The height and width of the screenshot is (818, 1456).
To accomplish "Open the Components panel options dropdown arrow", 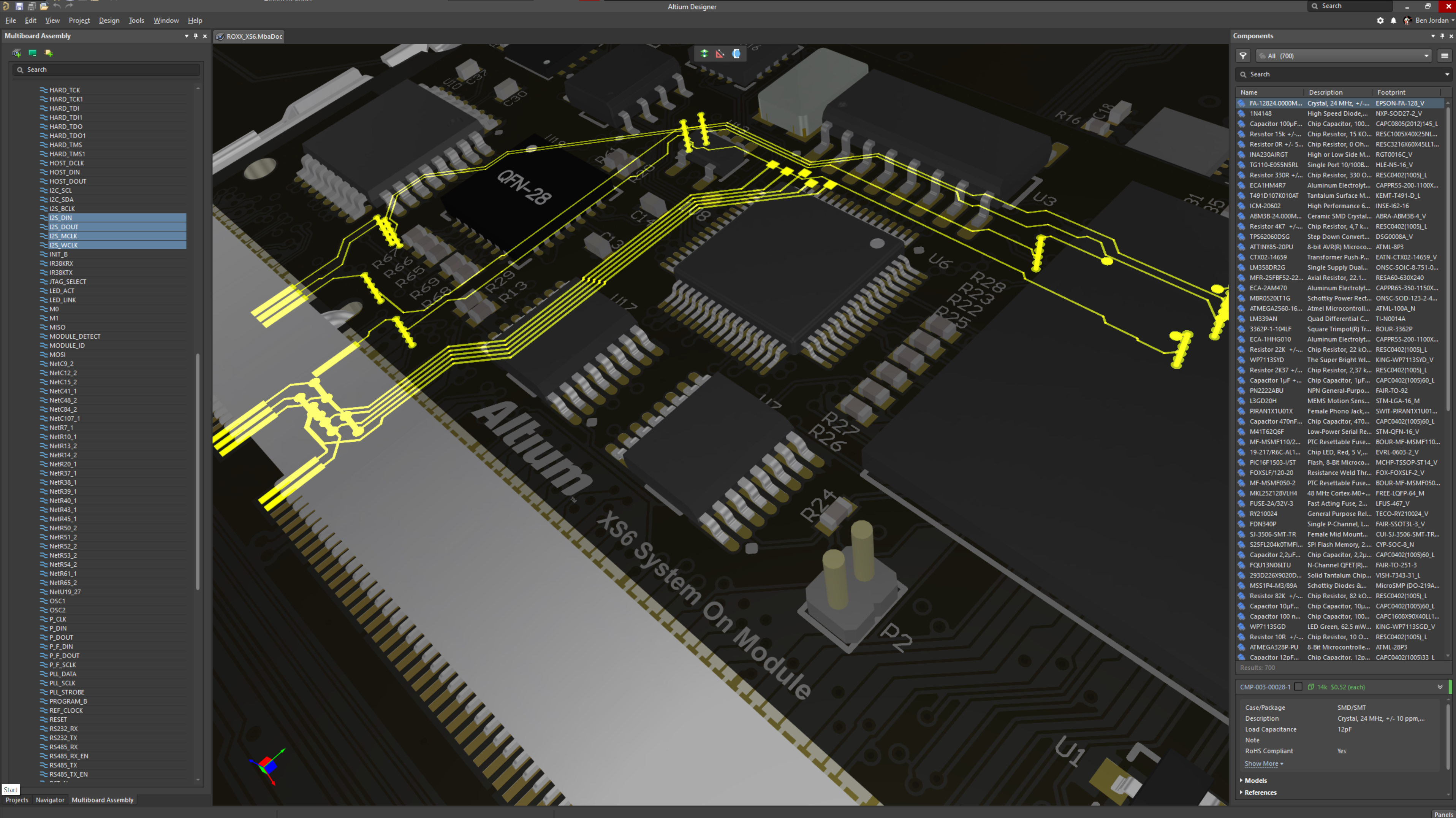I will (1433, 36).
